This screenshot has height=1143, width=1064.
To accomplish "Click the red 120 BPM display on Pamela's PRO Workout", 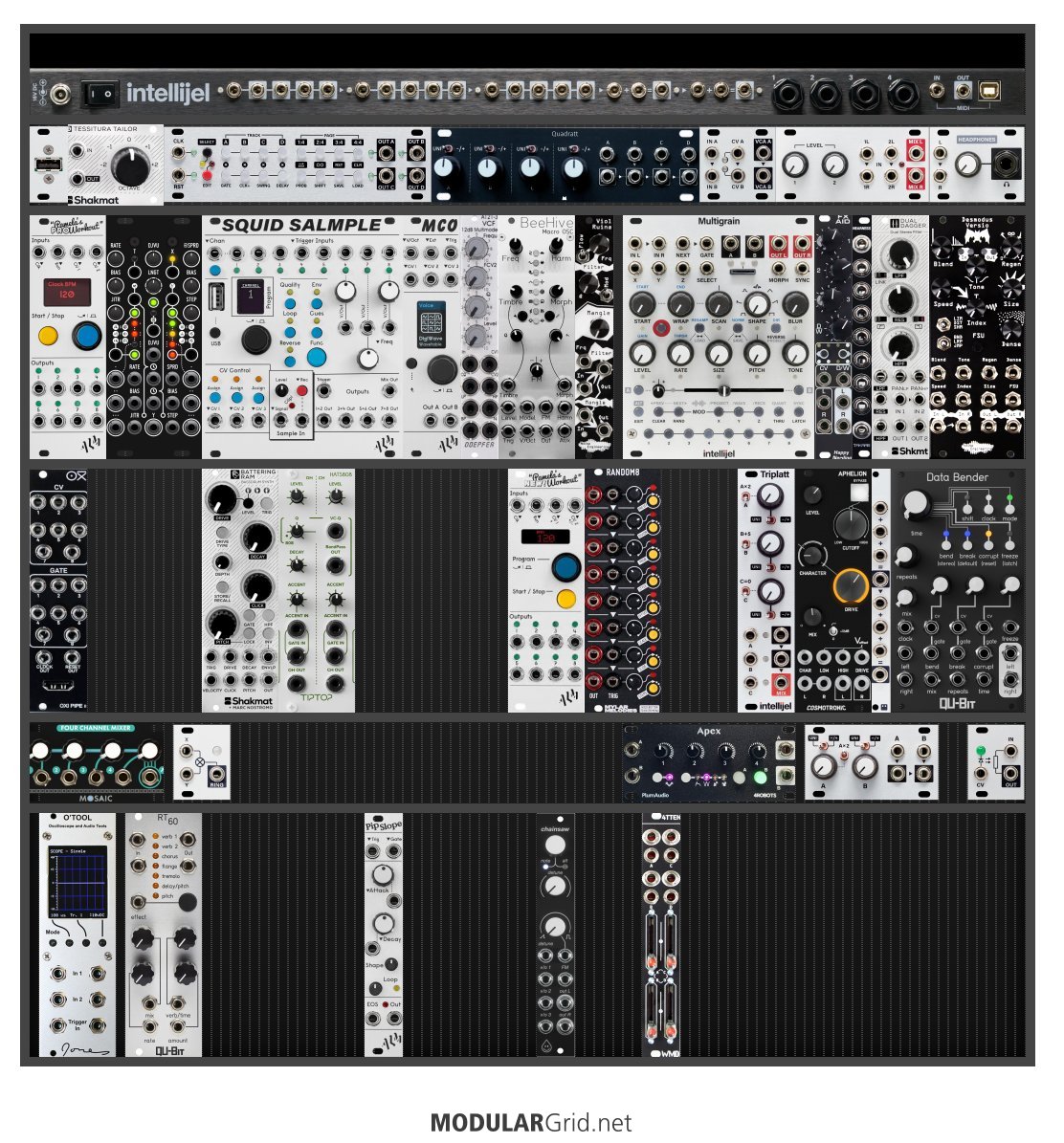I will click(x=66, y=293).
